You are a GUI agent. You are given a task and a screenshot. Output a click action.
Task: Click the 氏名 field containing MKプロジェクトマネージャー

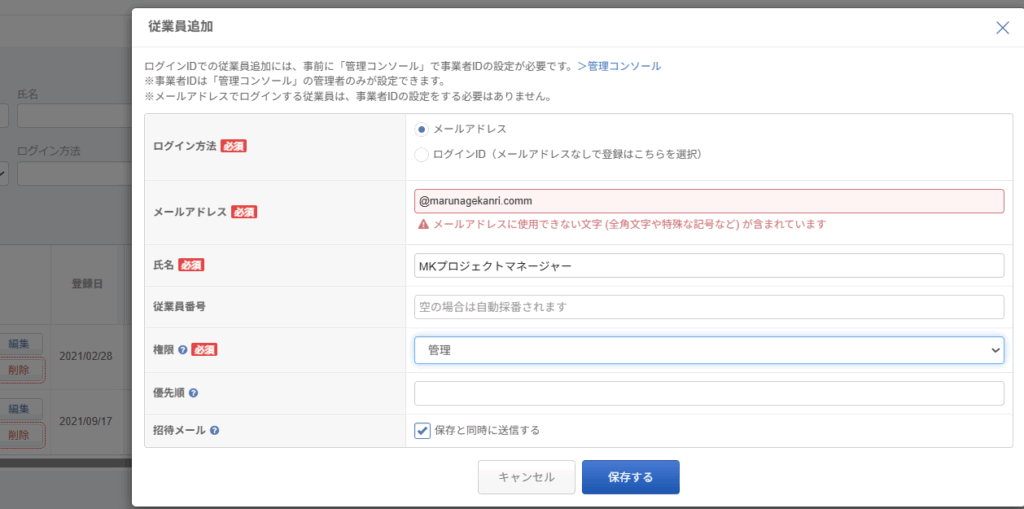[708, 265]
